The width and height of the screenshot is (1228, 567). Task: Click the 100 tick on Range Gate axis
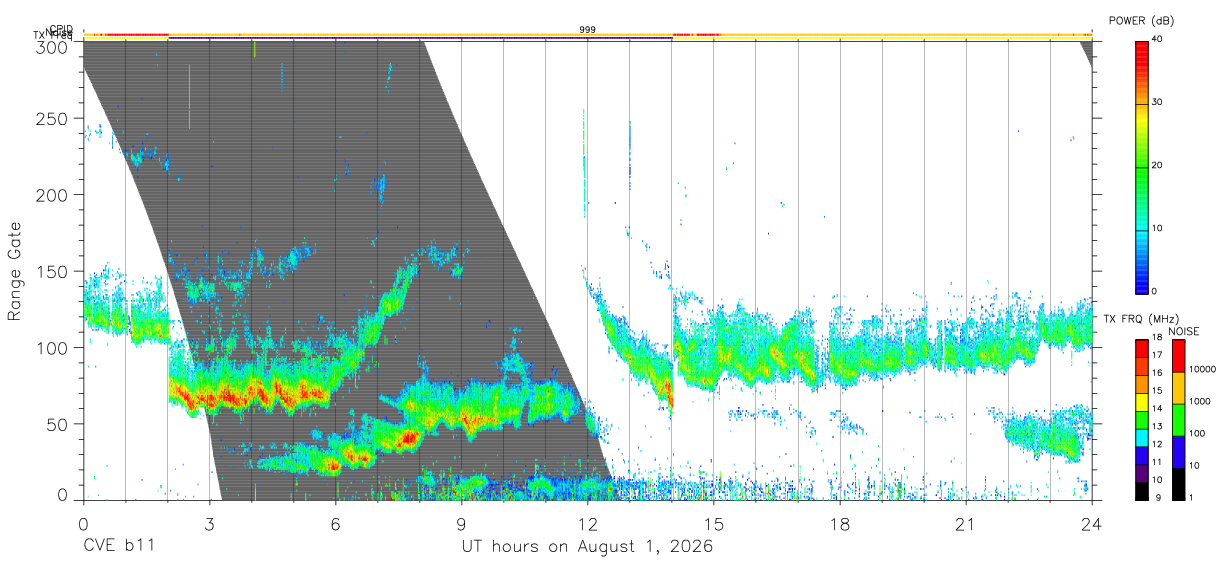click(x=53, y=347)
